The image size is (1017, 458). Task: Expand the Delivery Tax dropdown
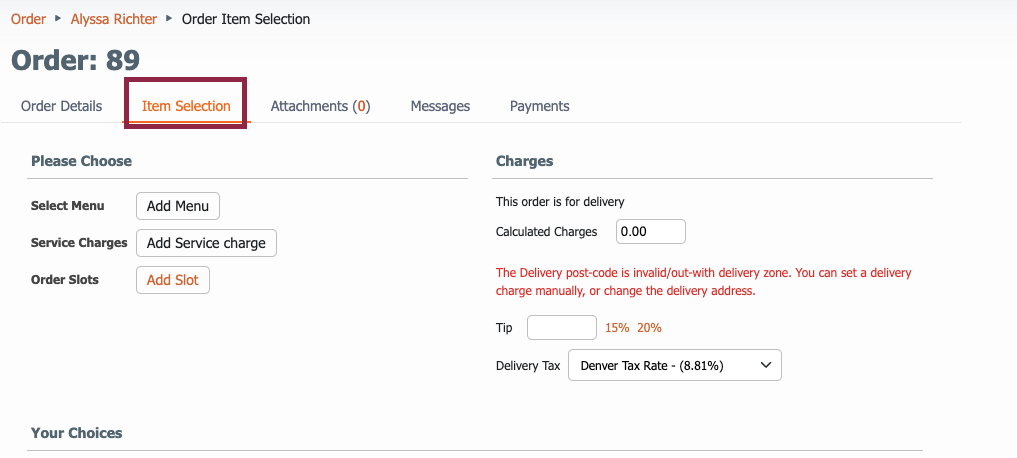tap(675, 365)
